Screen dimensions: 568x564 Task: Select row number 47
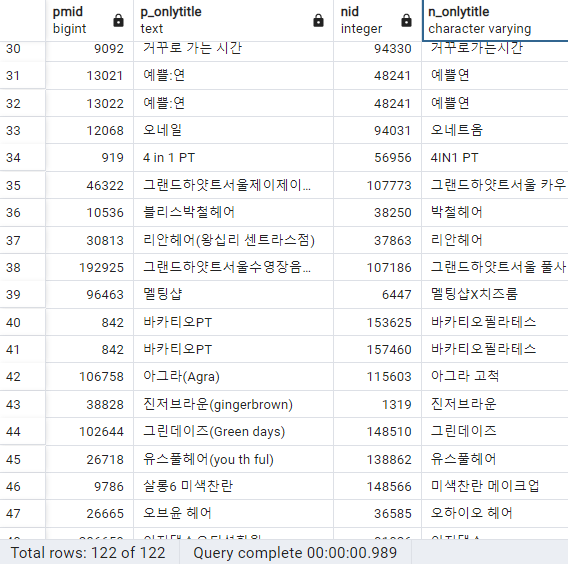click(22, 514)
